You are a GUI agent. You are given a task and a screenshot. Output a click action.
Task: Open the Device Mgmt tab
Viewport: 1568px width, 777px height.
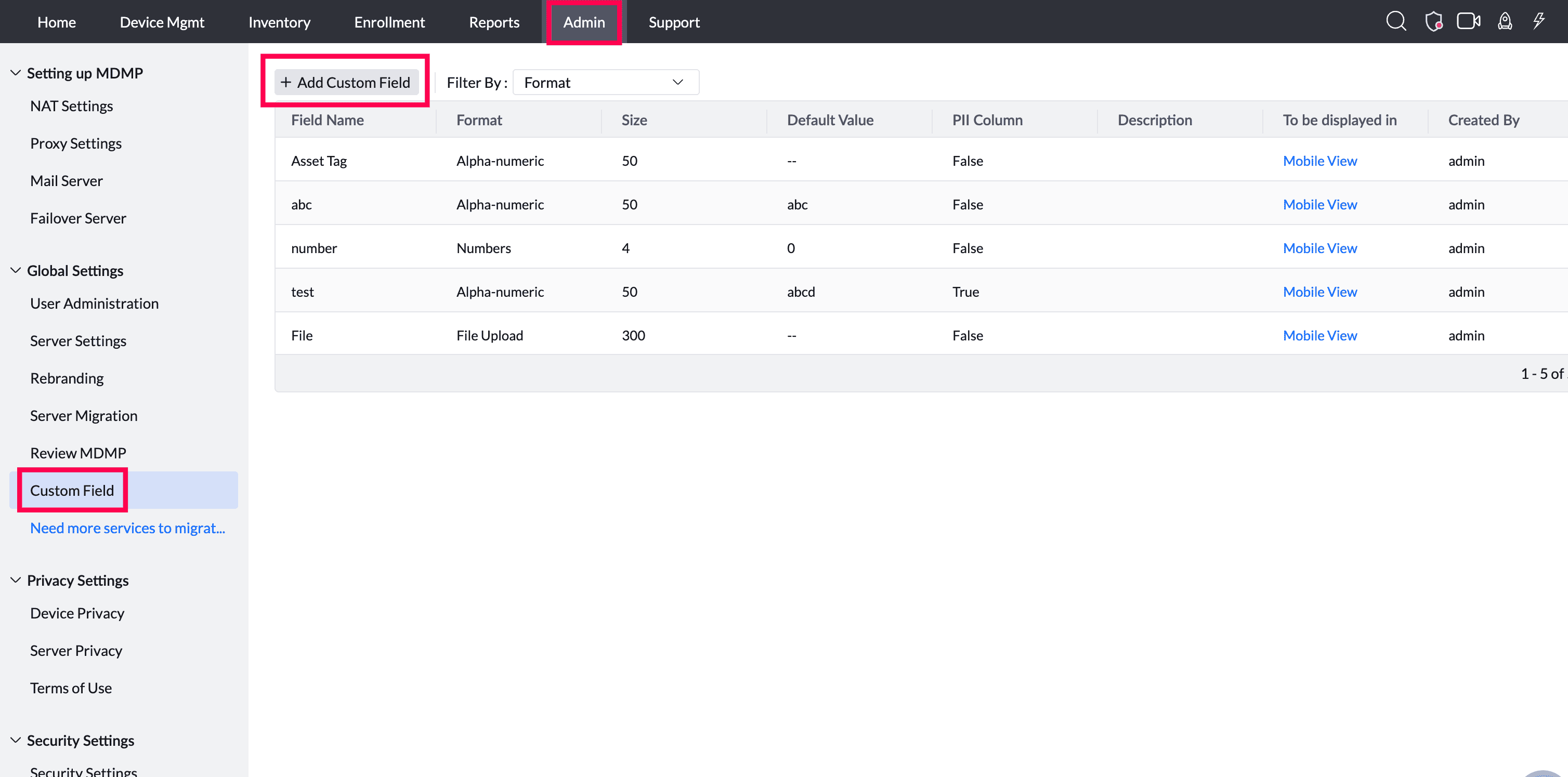(162, 22)
